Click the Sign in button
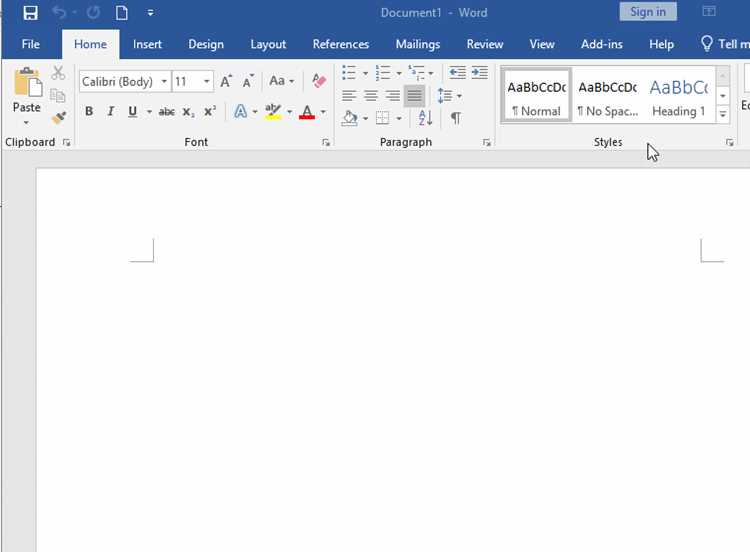This screenshot has height=552, width=750. click(x=648, y=12)
